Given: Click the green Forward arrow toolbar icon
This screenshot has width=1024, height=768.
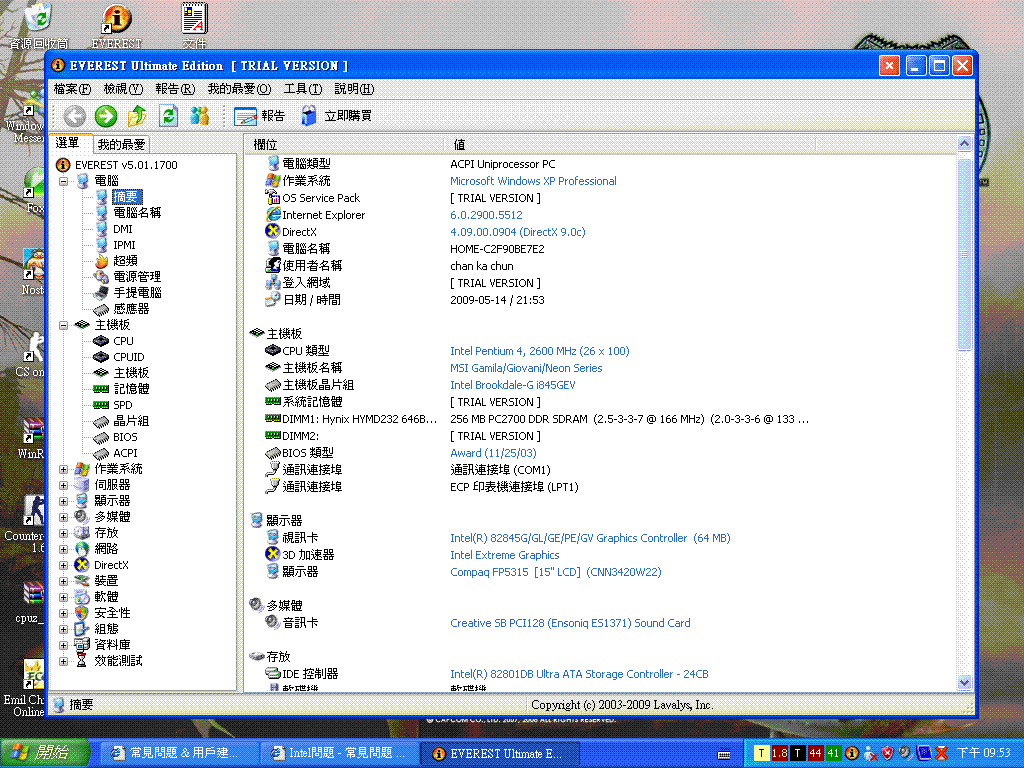Looking at the screenshot, I should (106, 116).
